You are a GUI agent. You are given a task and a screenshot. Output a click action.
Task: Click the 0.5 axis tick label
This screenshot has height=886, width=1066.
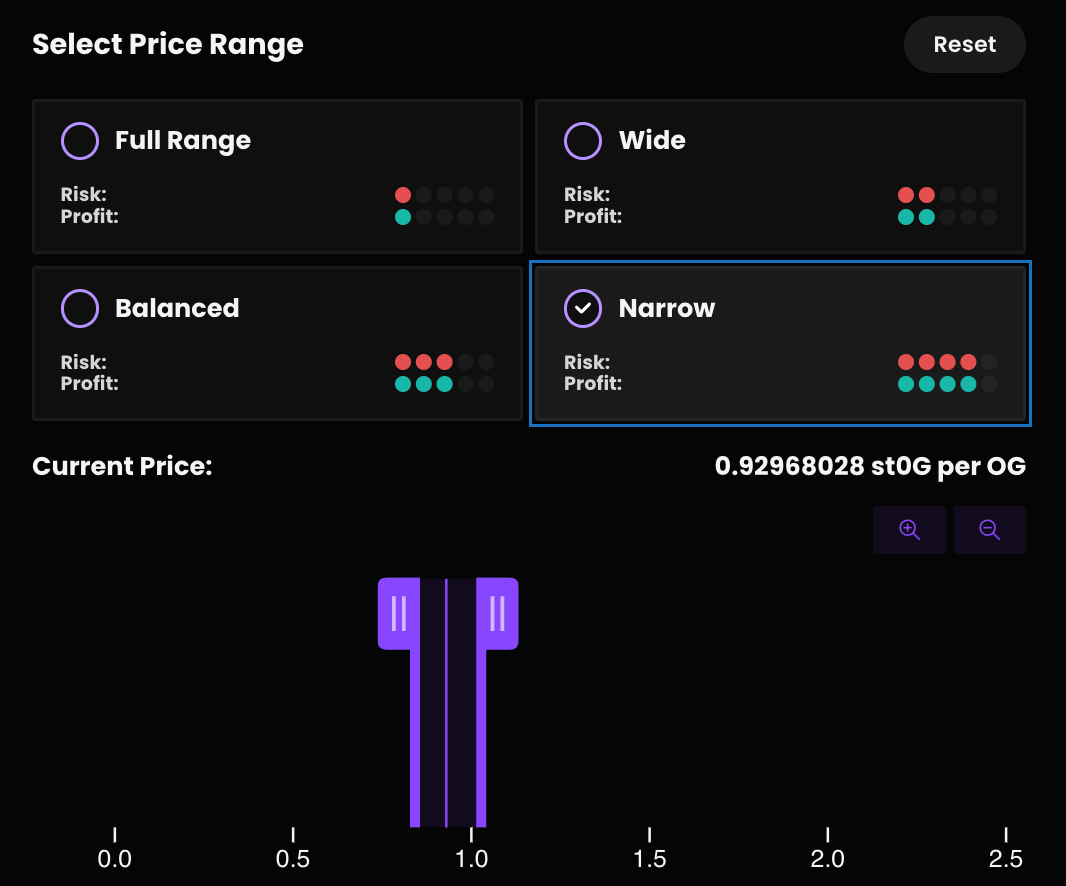pos(293,859)
